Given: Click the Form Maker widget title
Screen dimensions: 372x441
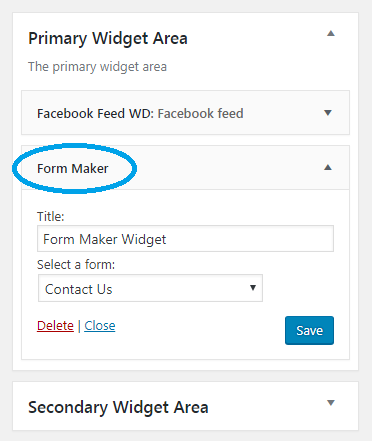Looking at the screenshot, I should click(x=73, y=169).
